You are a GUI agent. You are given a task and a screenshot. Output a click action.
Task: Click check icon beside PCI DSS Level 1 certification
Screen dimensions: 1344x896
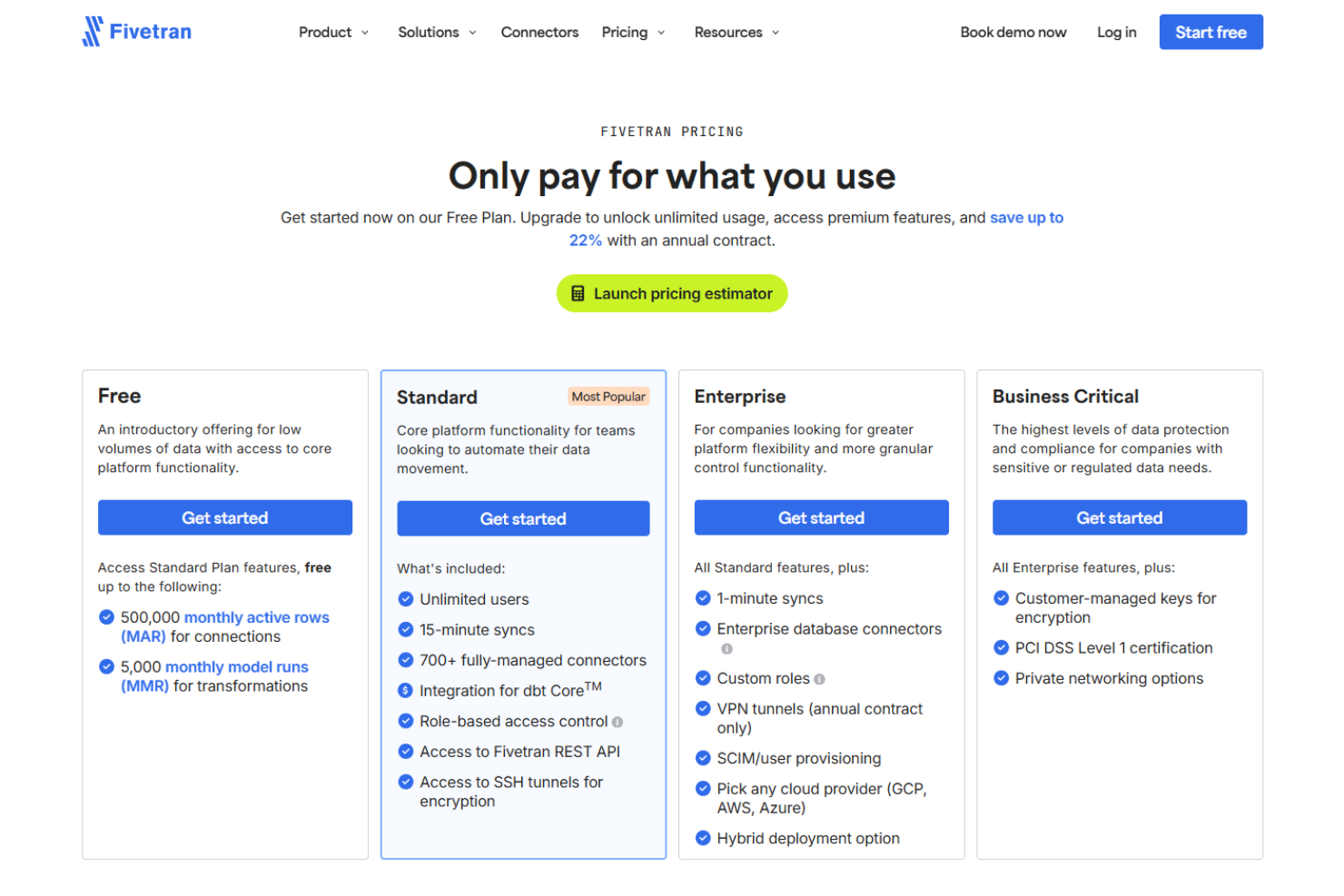point(1001,647)
